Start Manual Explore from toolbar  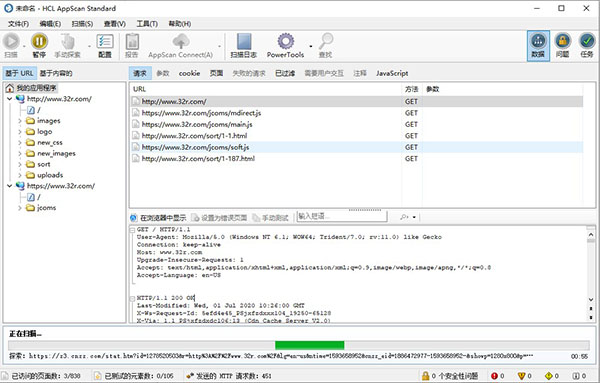pyautogui.click(x=67, y=41)
